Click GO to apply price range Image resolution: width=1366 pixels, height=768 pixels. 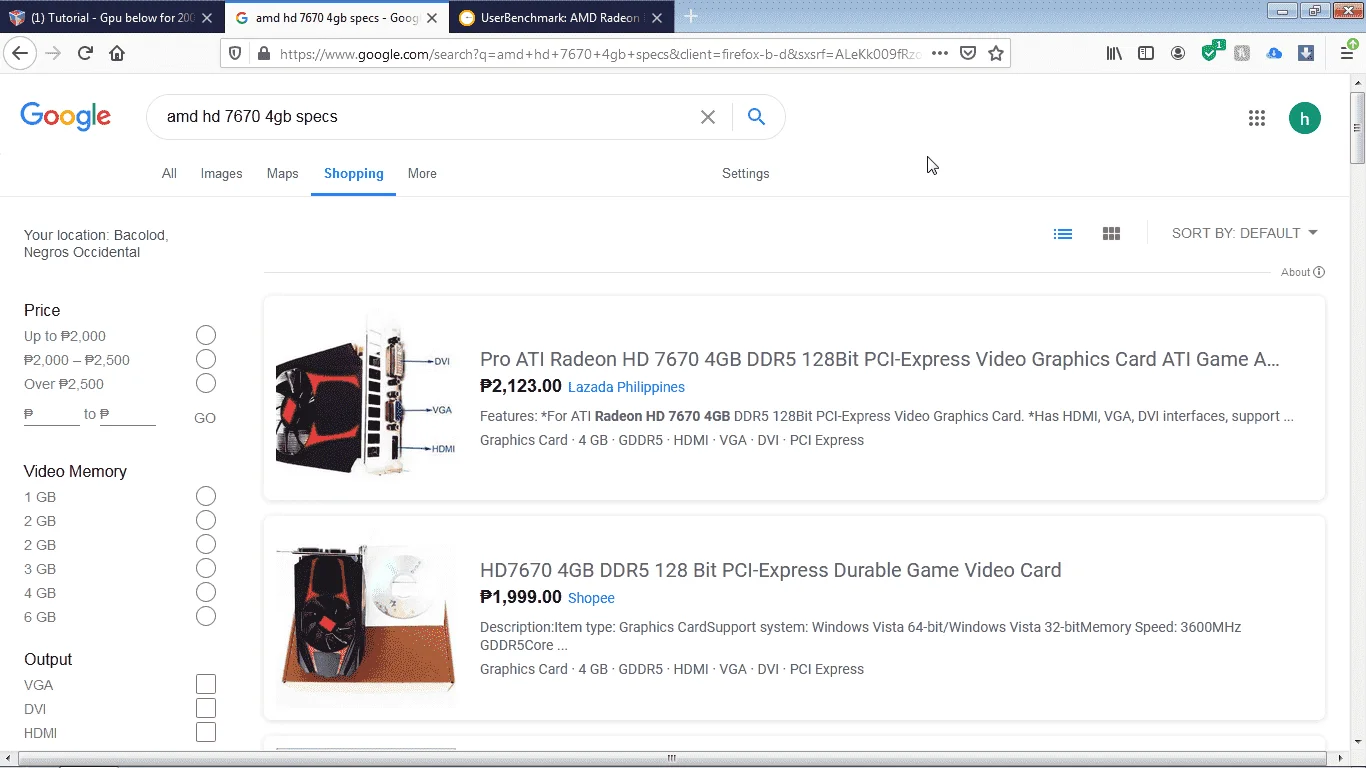205,418
